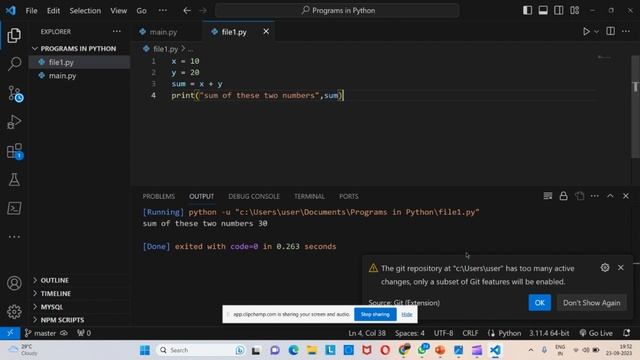The width and height of the screenshot is (640, 360).
Task: Open the Windows Start menu
Action: 144,350
